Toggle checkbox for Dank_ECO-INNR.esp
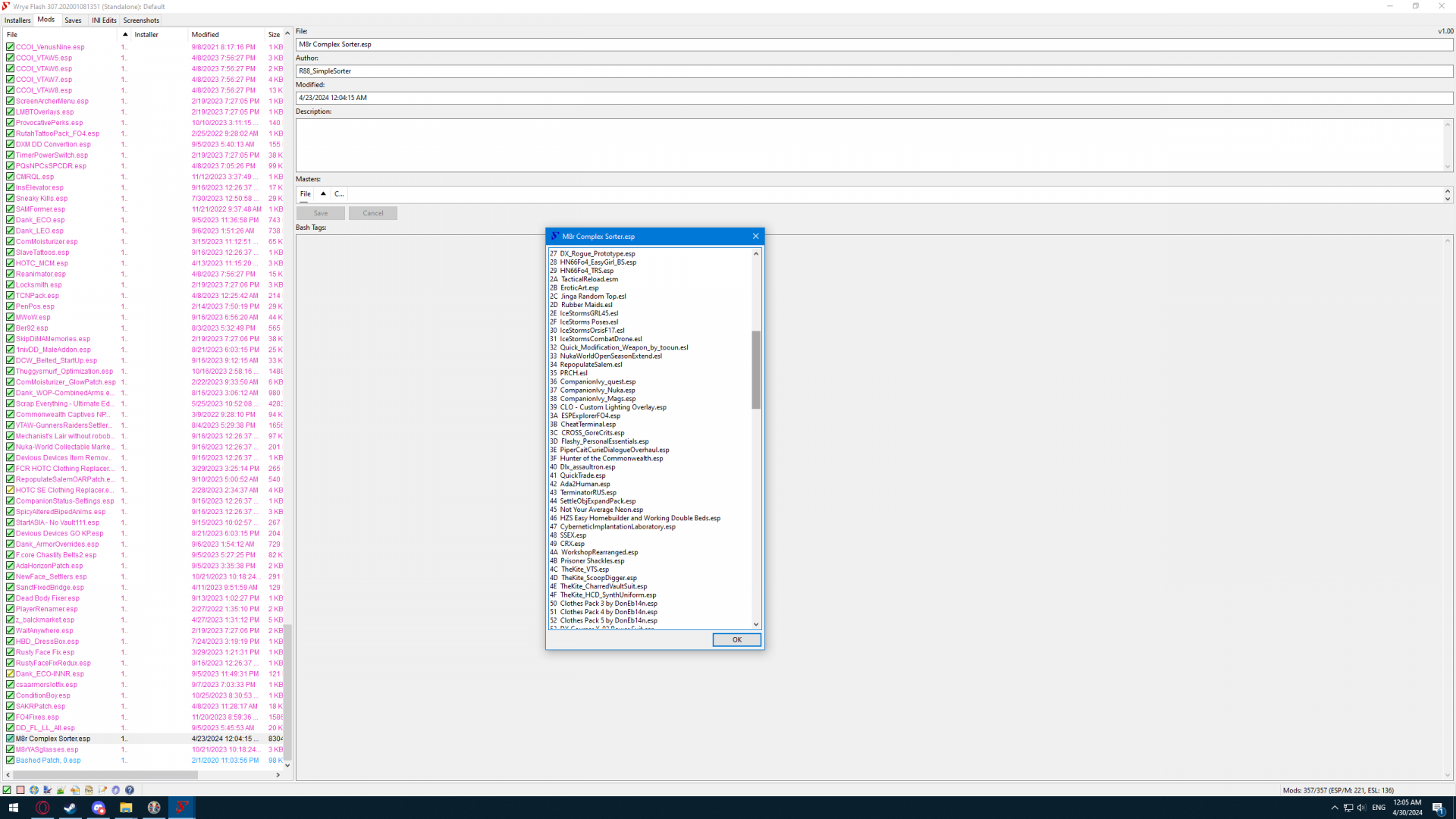 [x=10, y=673]
